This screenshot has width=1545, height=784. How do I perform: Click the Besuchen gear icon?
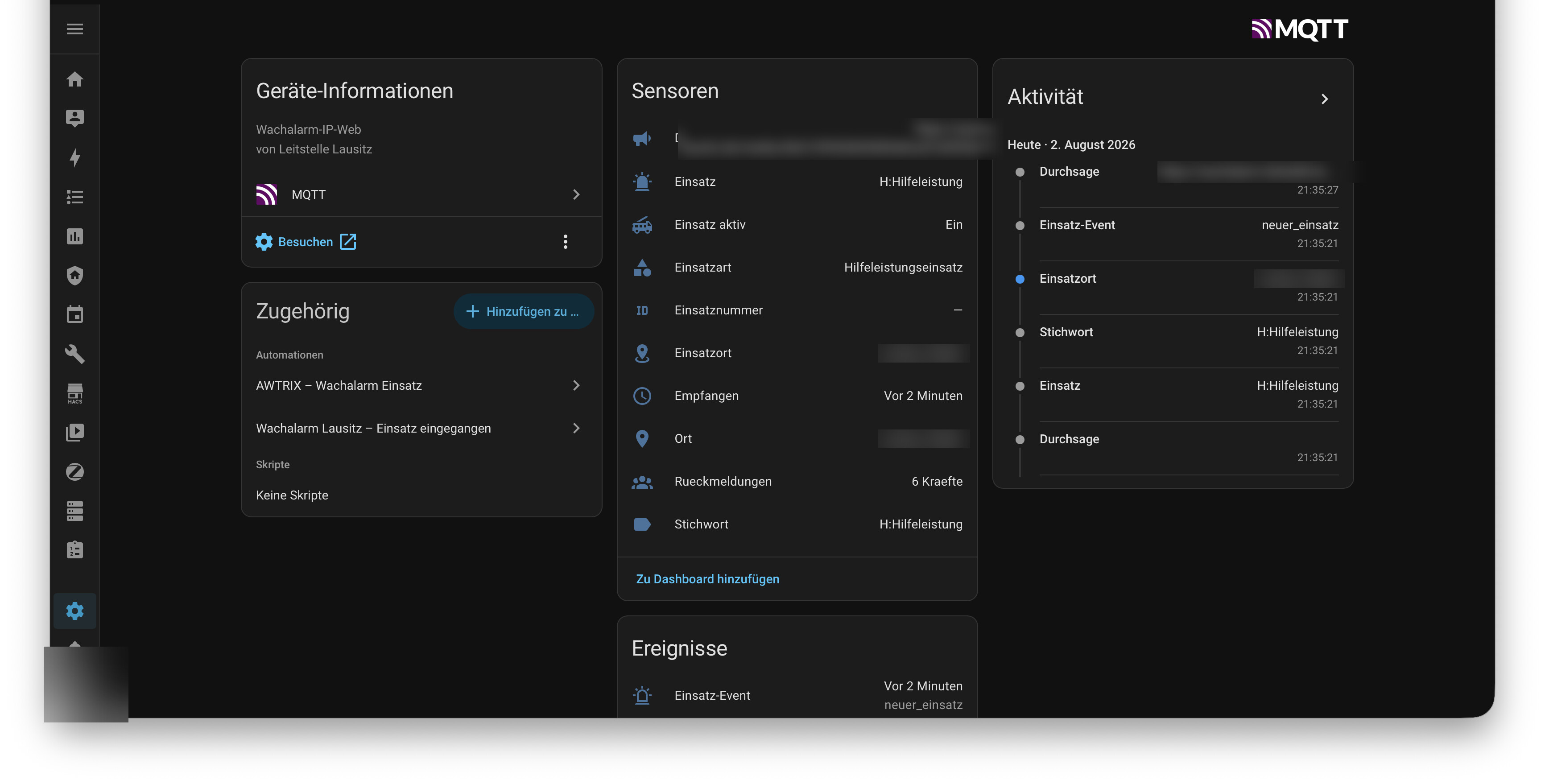click(264, 242)
